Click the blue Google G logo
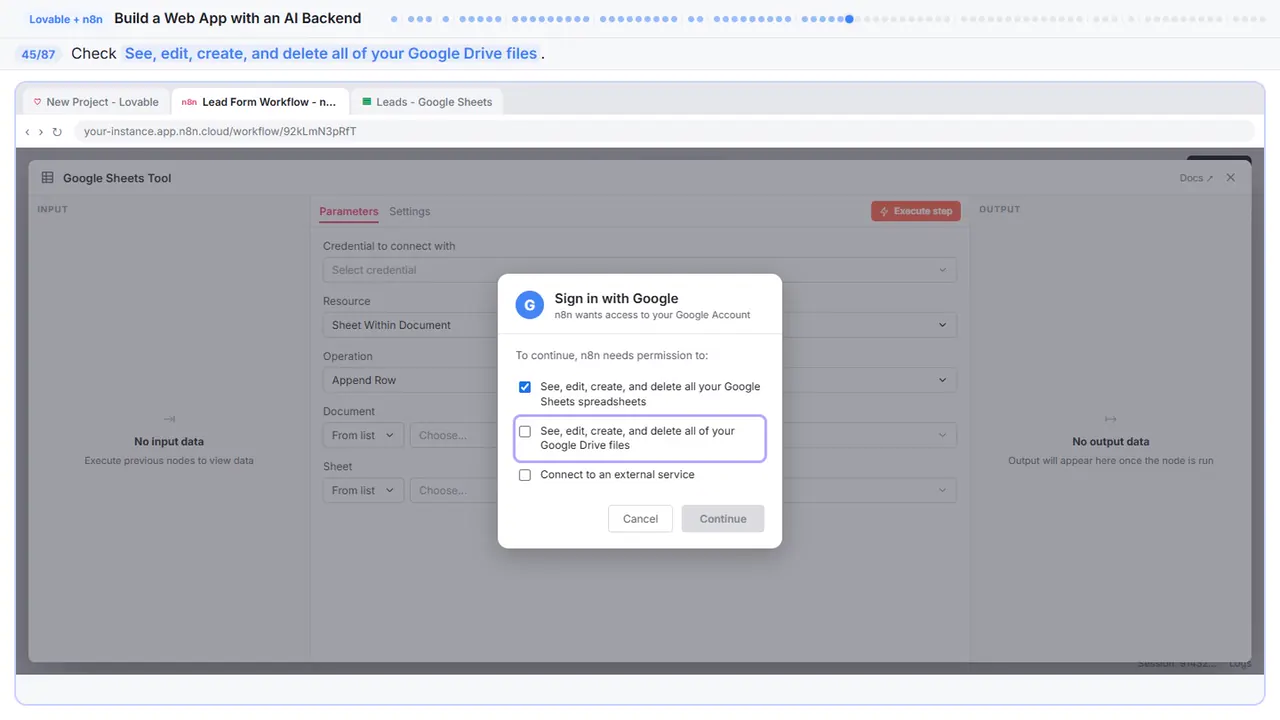This screenshot has width=1280, height=720. [530, 305]
